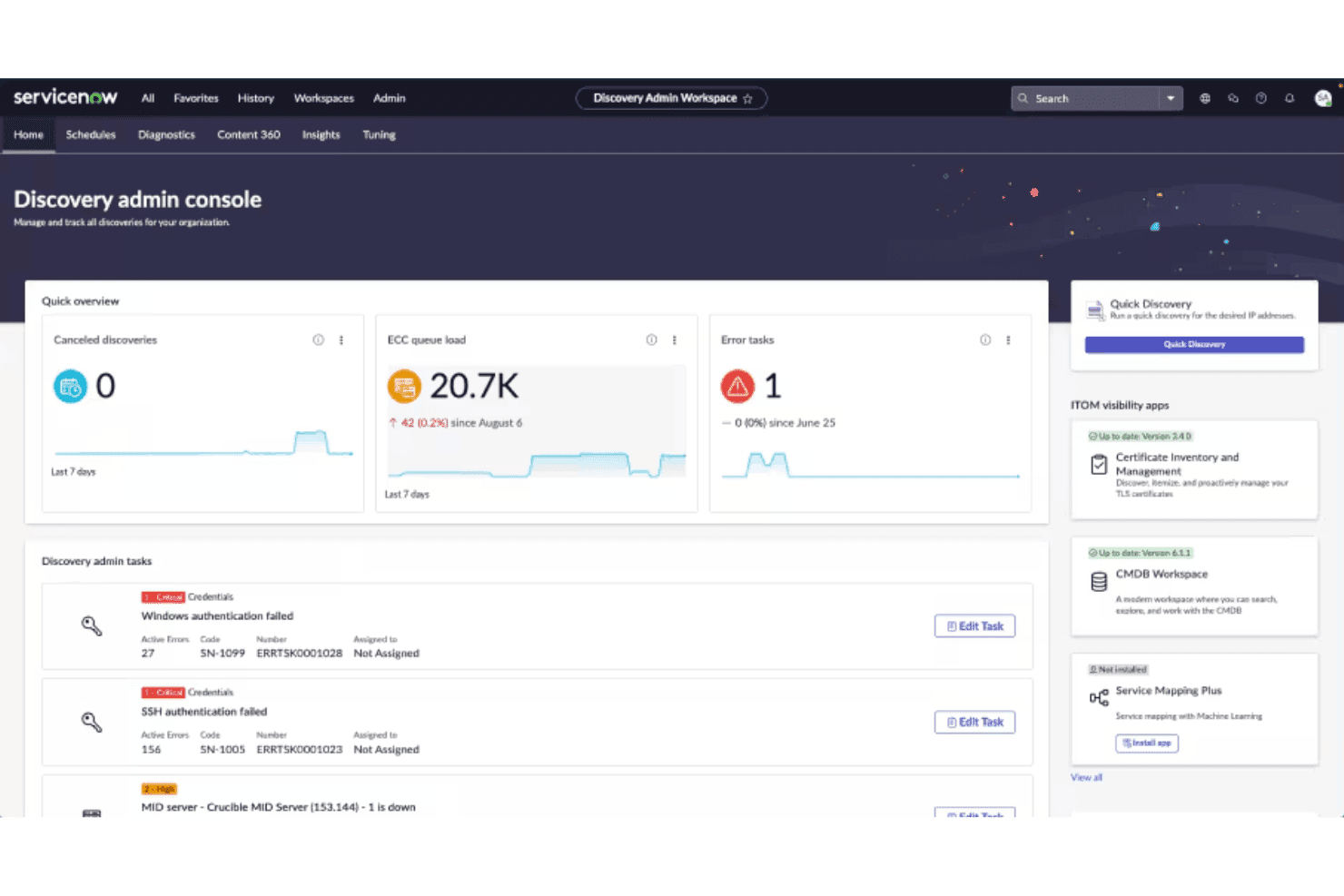The width and height of the screenshot is (1344, 896).
Task: Select the error number ERRTSK0001028
Action: [300, 653]
